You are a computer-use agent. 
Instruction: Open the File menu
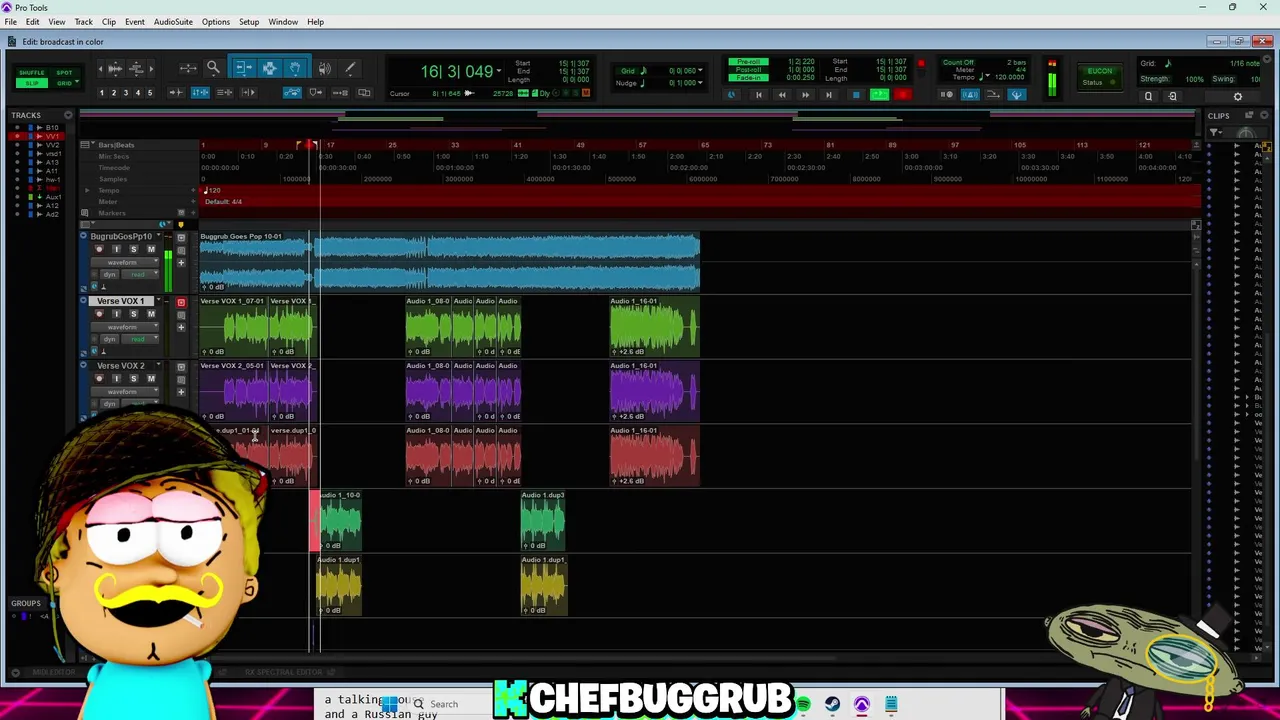10,22
